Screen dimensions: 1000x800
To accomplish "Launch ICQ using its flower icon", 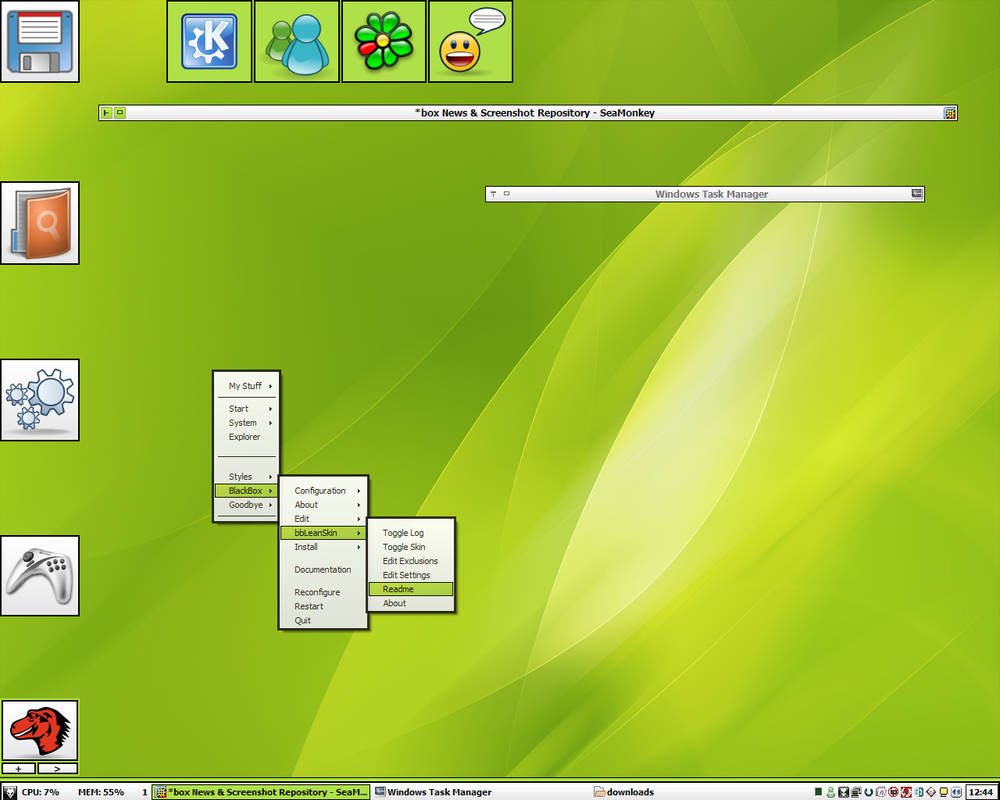I will point(384,40).
